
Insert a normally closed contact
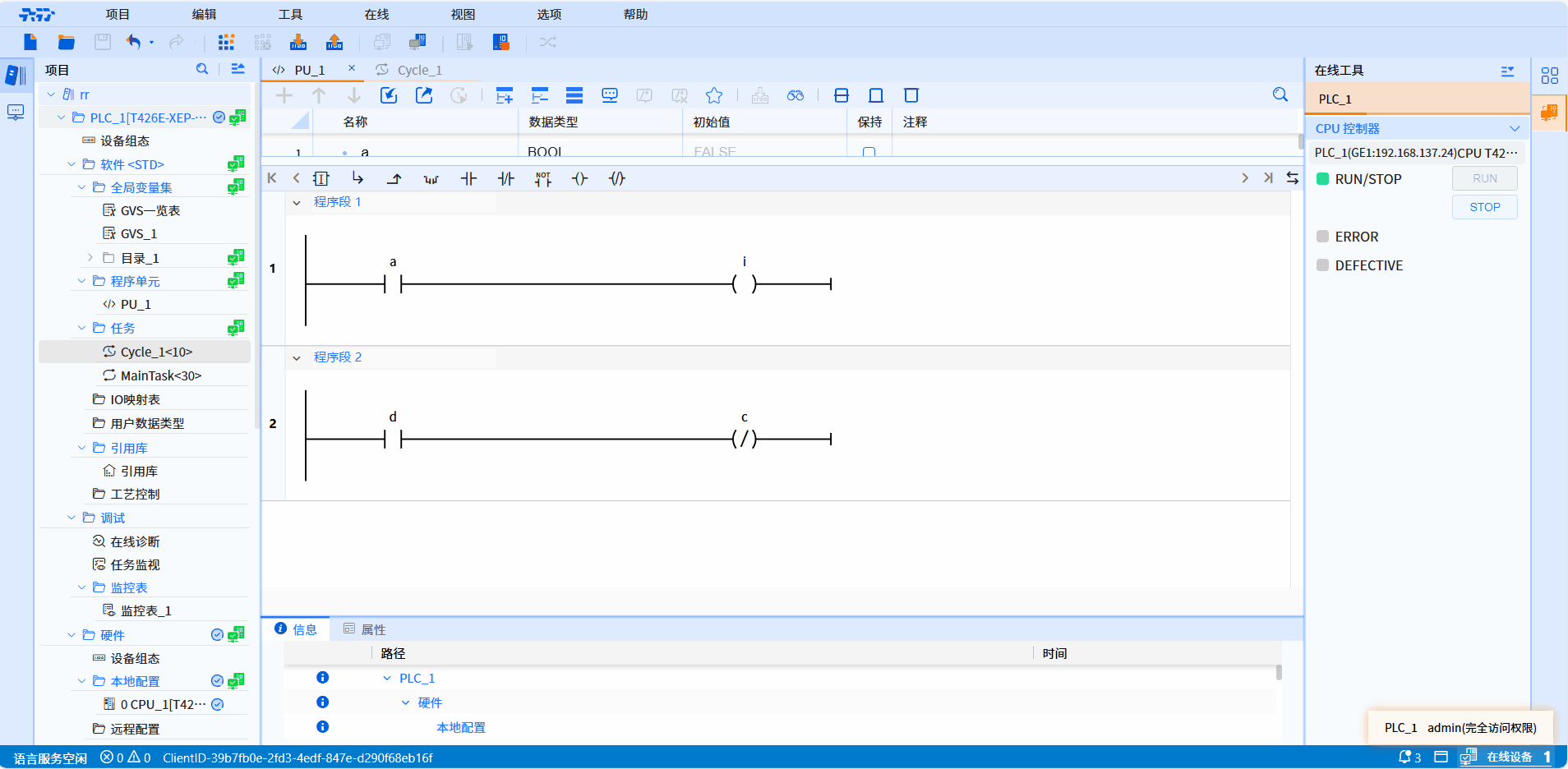click(x=505, y=178)
